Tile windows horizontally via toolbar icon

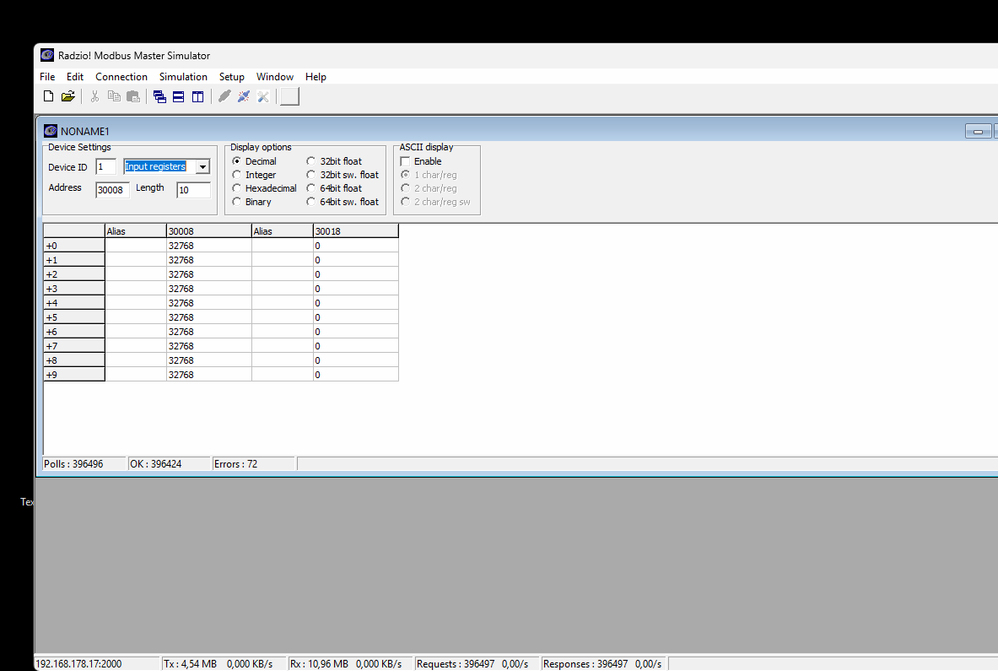(x=179, y=96)
